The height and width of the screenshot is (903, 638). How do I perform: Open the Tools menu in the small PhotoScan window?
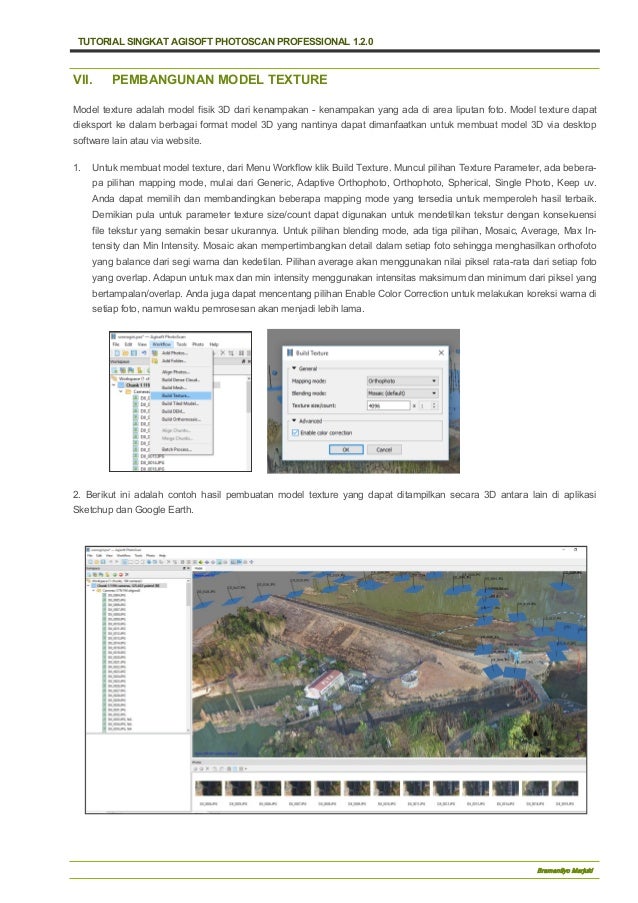(x=181, y=344)
